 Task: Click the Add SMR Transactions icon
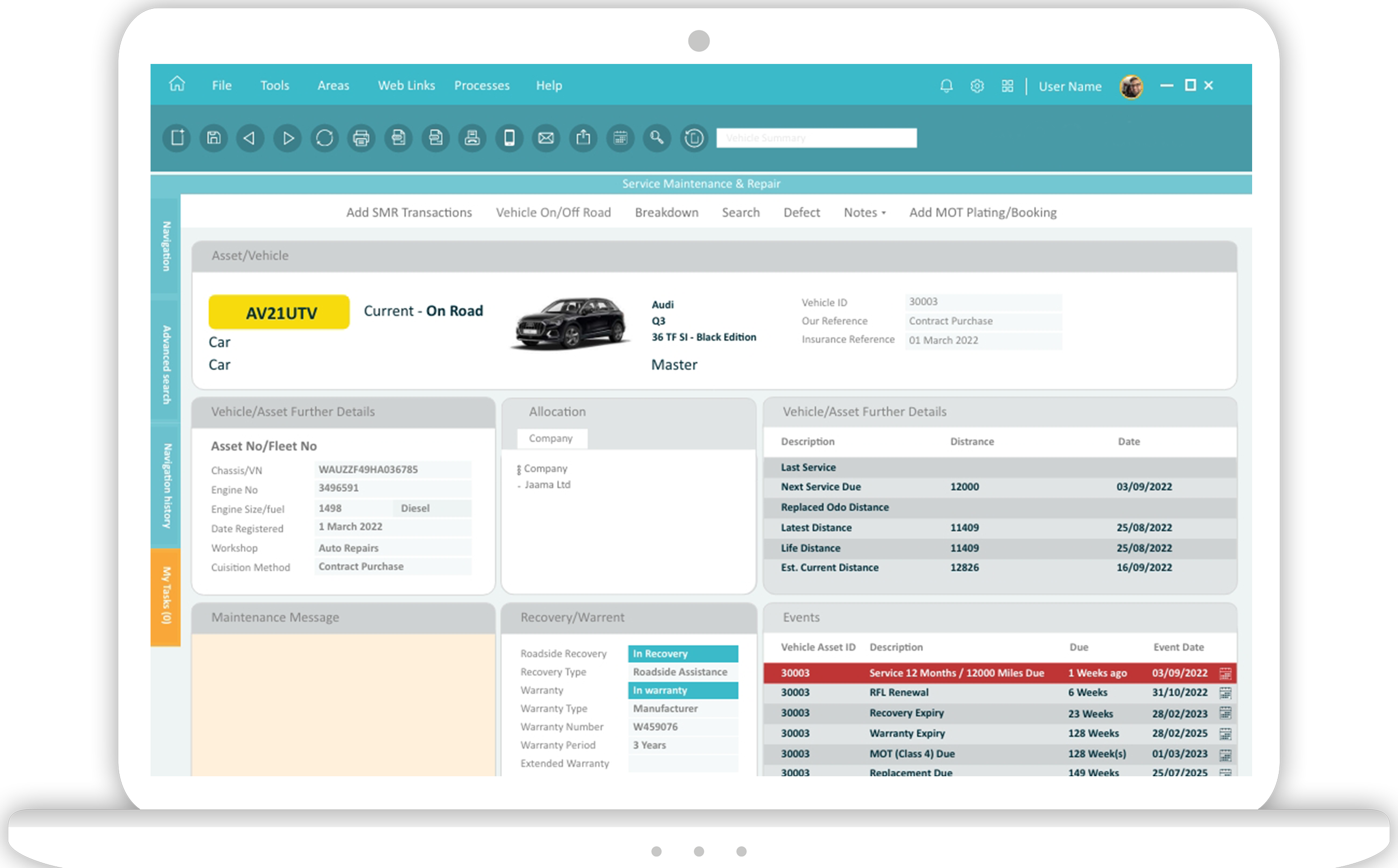click(x=408, y=212)
